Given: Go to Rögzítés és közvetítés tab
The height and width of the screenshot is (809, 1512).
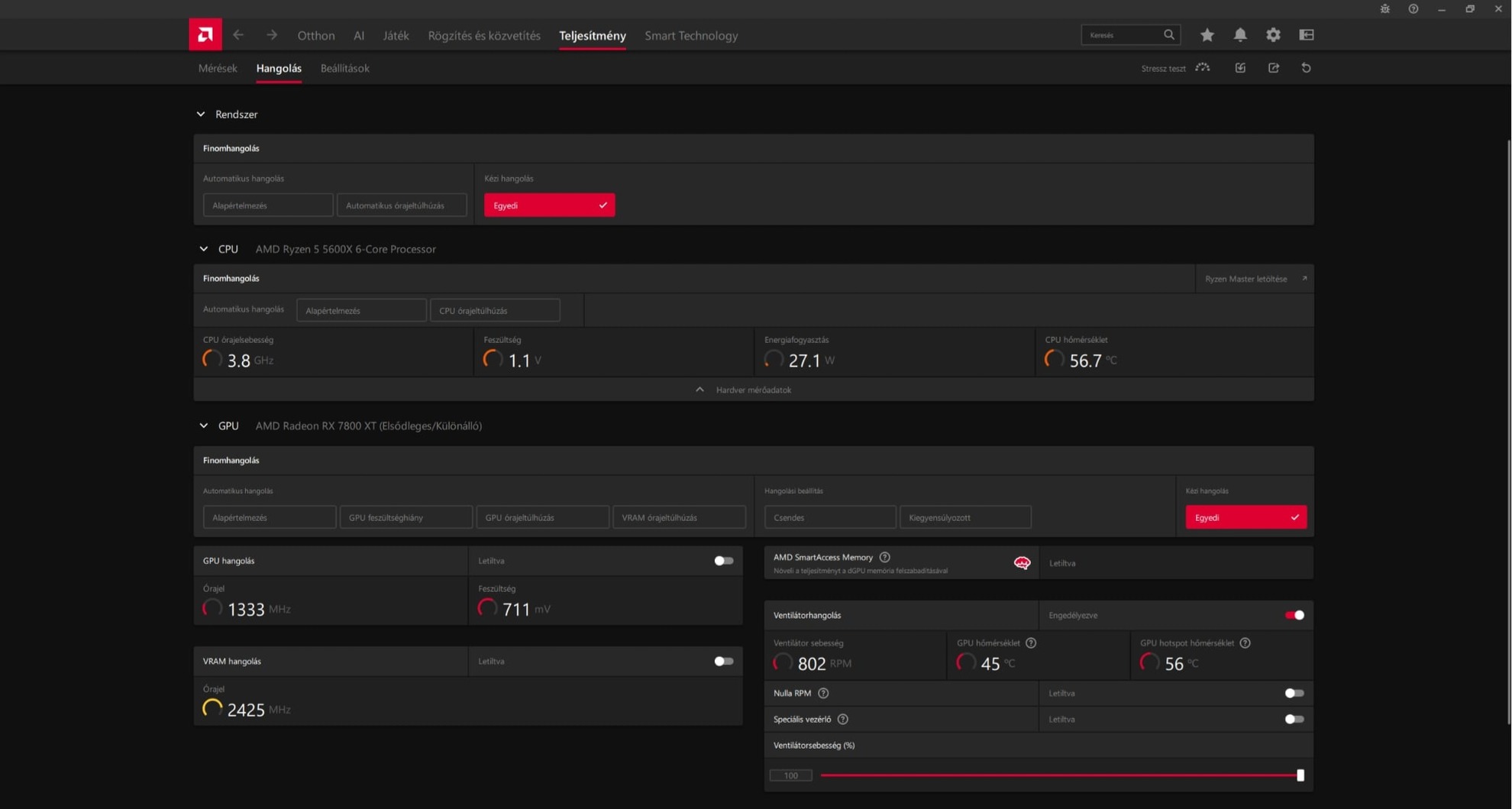Looking at the screenshot, I should click(484, 36).
